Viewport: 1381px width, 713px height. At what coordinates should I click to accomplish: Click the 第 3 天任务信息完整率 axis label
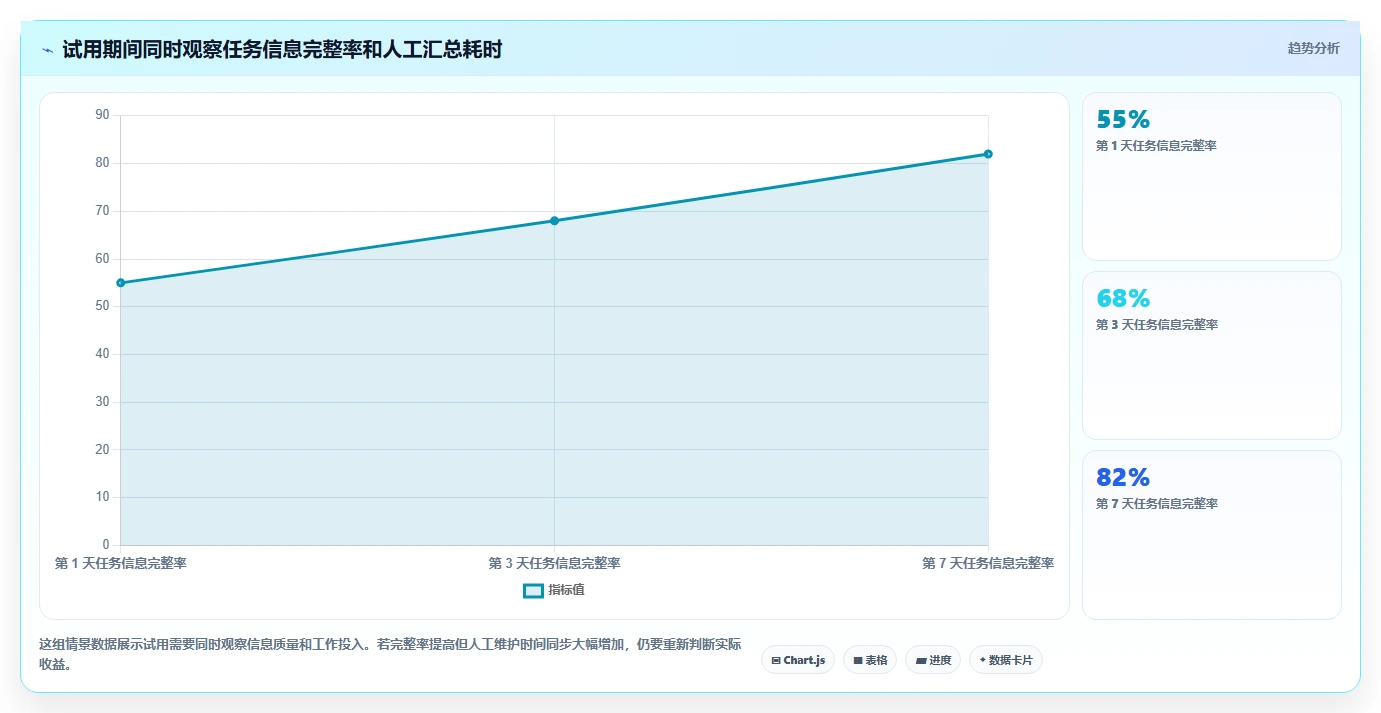[x=554, y=563]
